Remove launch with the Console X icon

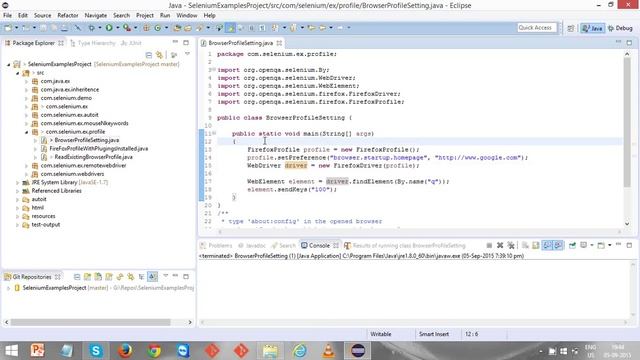point(500,245)
